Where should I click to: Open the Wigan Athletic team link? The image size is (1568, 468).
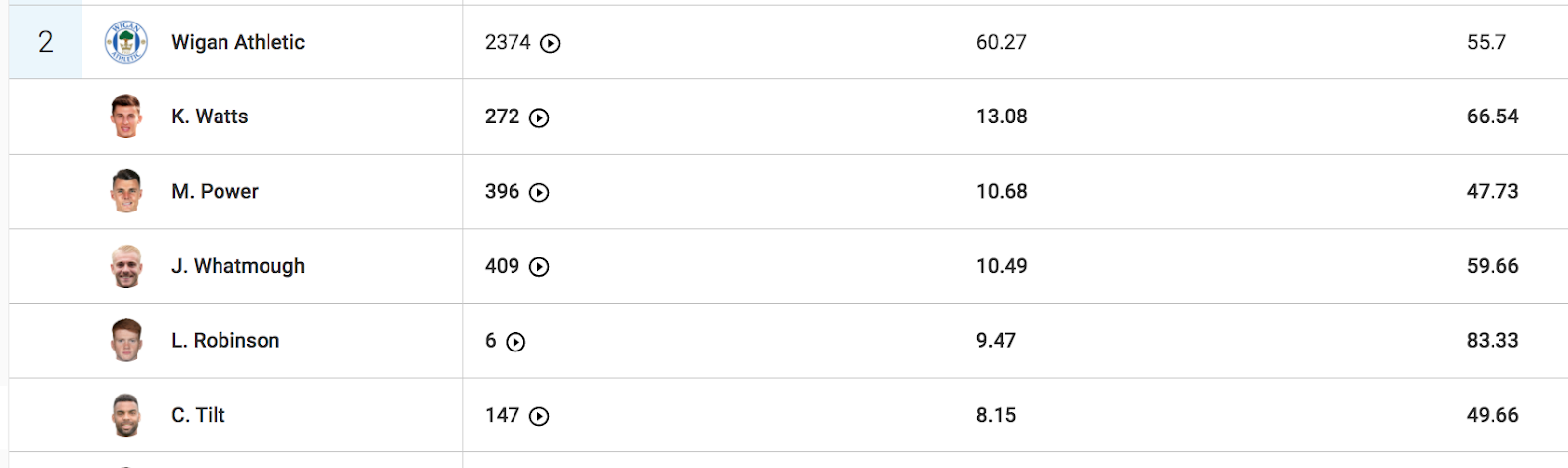[238, 42]
